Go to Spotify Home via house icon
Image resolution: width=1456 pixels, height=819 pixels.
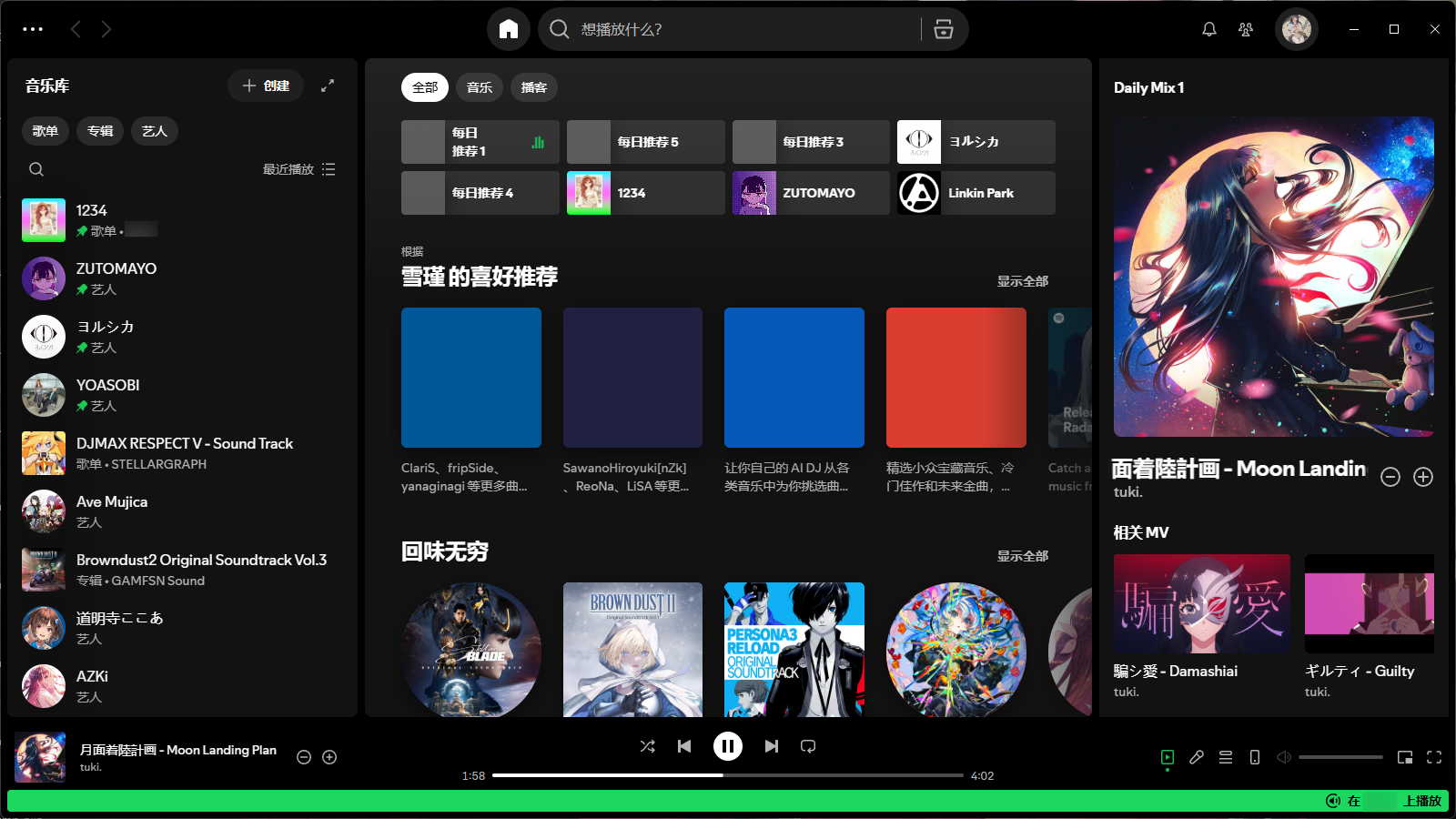pyautogui.click(x=509, y=29)
